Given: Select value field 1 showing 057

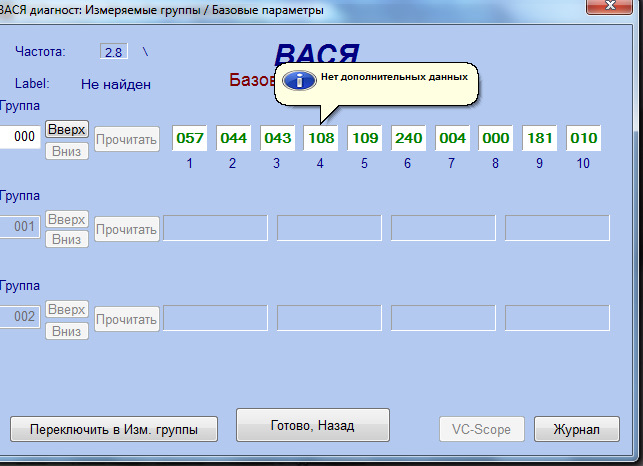Looking at the screenshot, I should pos(189,138).
